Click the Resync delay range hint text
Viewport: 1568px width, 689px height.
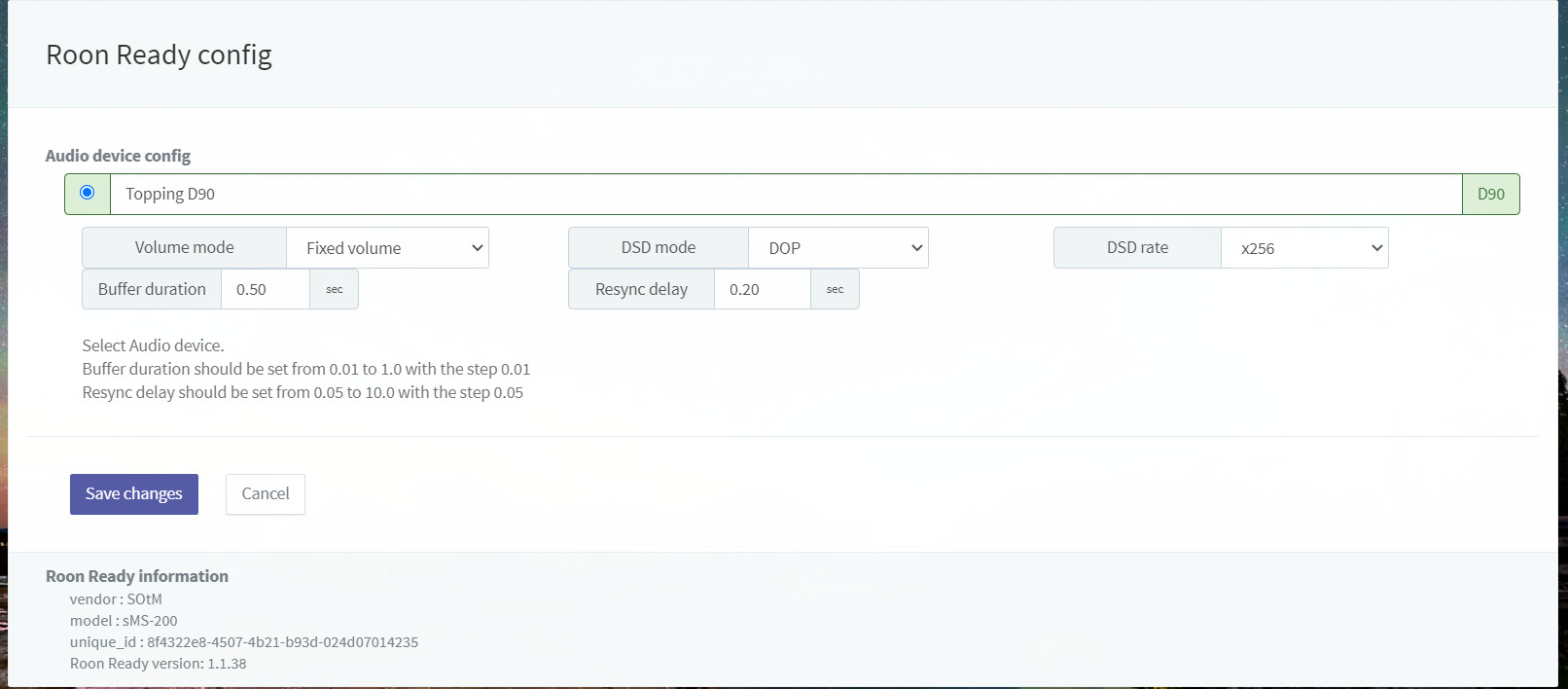[303, 392]
